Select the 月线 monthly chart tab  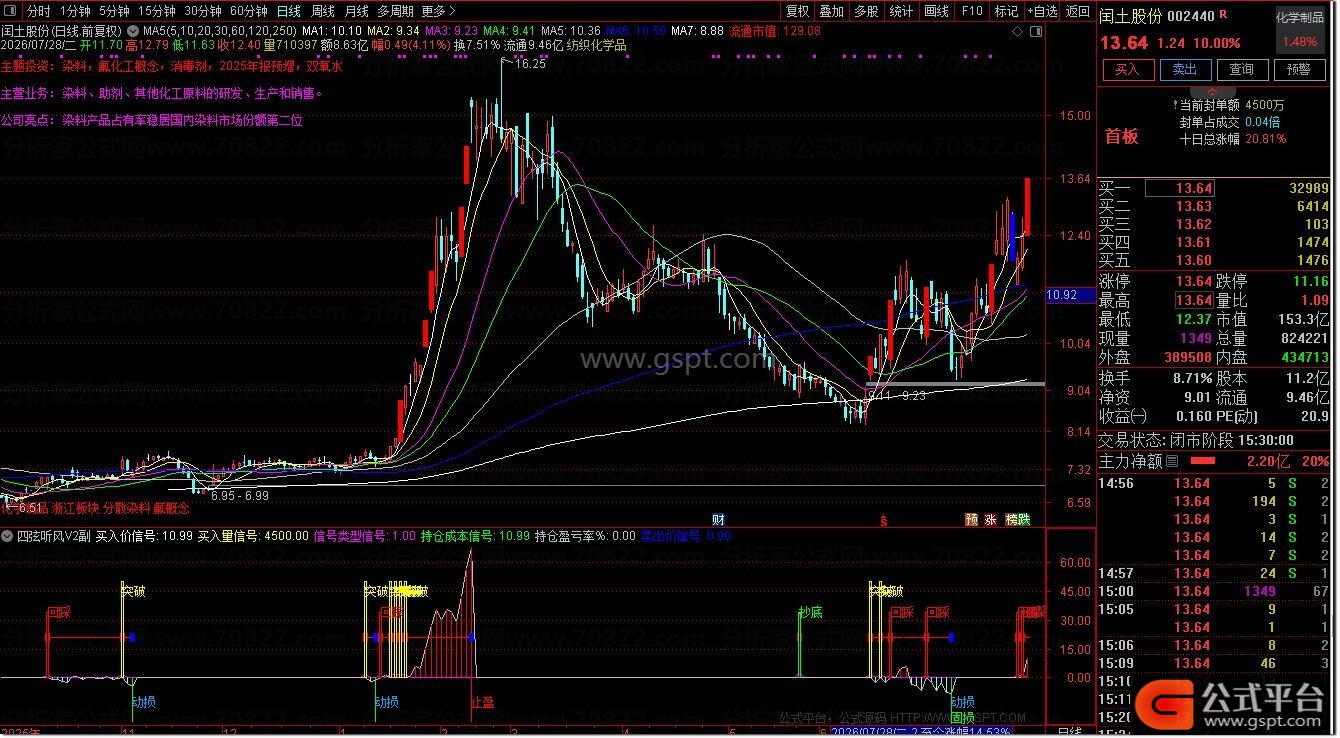(x=356, y=11)
